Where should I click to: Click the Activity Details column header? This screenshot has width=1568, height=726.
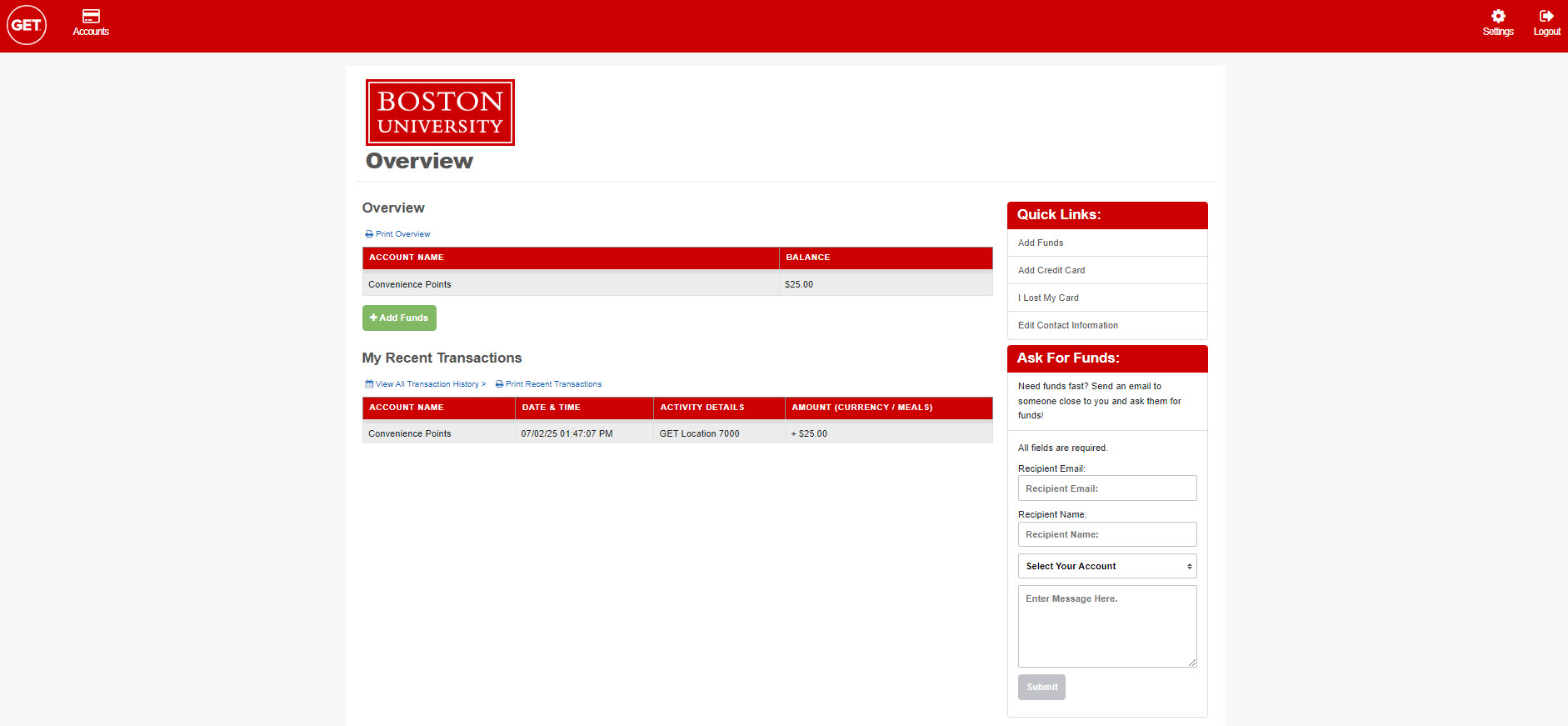coord(719,408)
